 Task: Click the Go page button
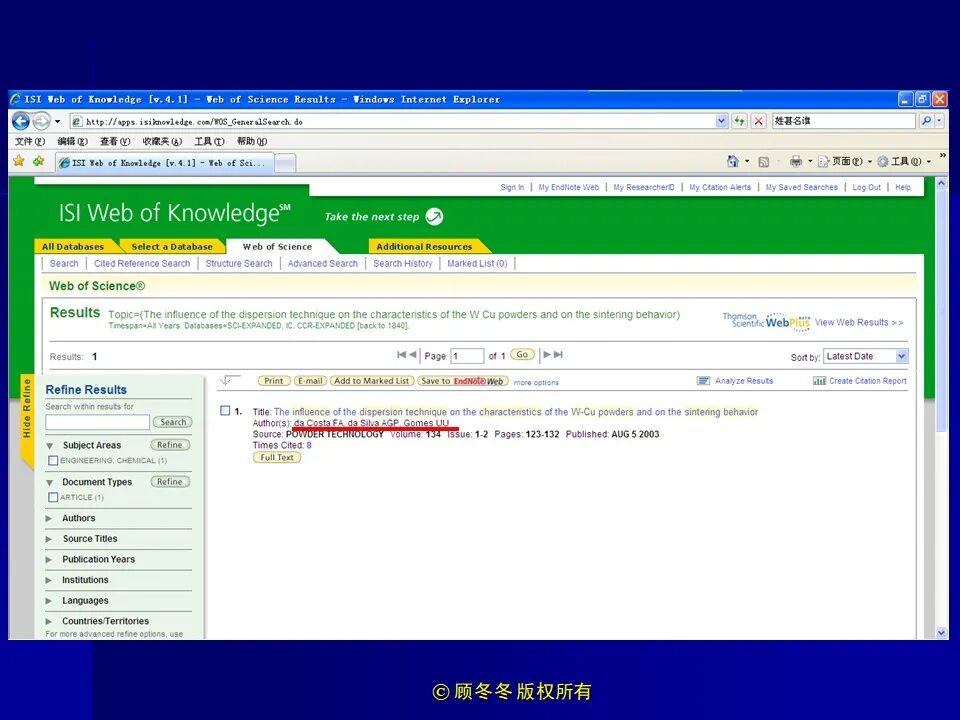point(522,354)
